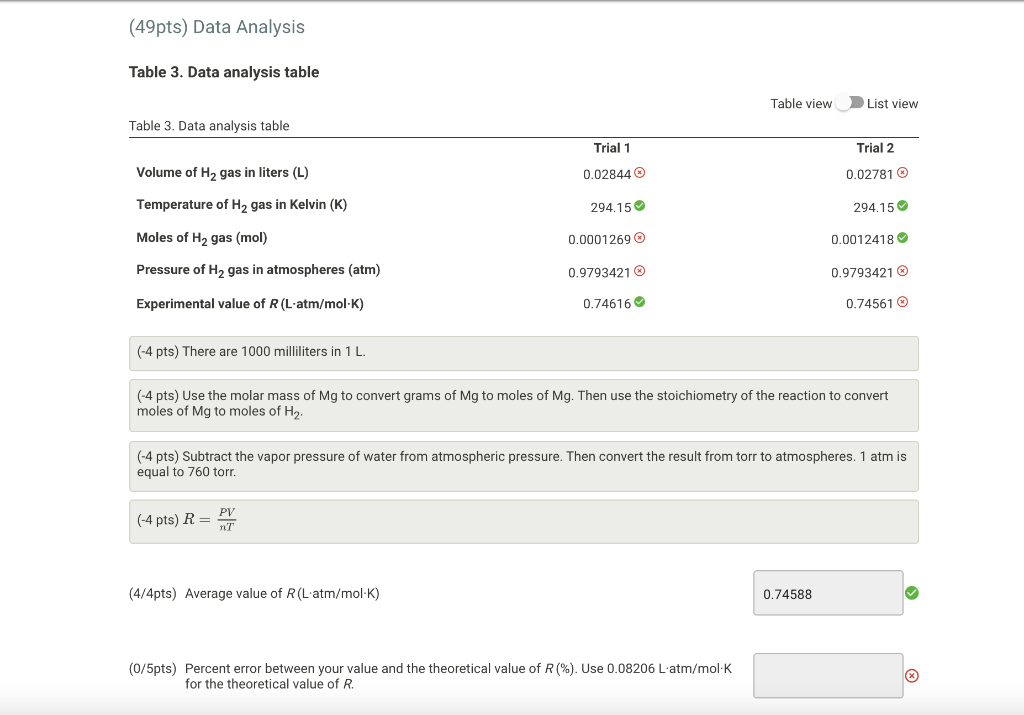Viewport: 1024px width, 715px height.
Task: Click the green checkmark beside Trial 2 temperature
Action: click(903, 205)
